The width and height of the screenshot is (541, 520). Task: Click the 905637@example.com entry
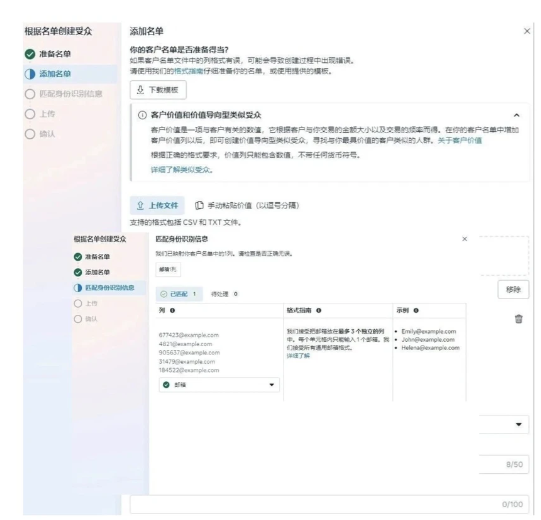tap(189, 353)
